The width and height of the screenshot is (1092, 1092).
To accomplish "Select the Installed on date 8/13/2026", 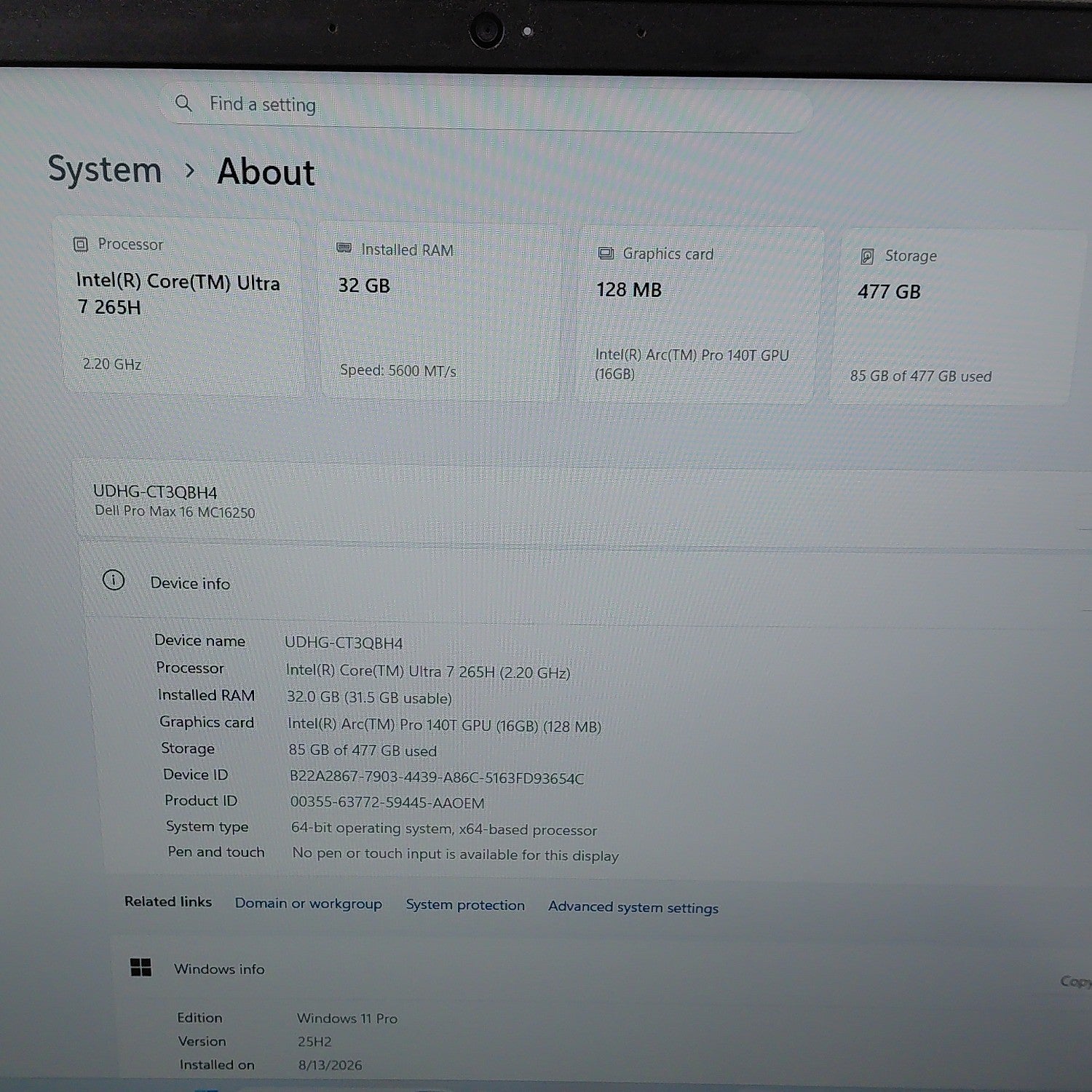I will coord(330,1065).
